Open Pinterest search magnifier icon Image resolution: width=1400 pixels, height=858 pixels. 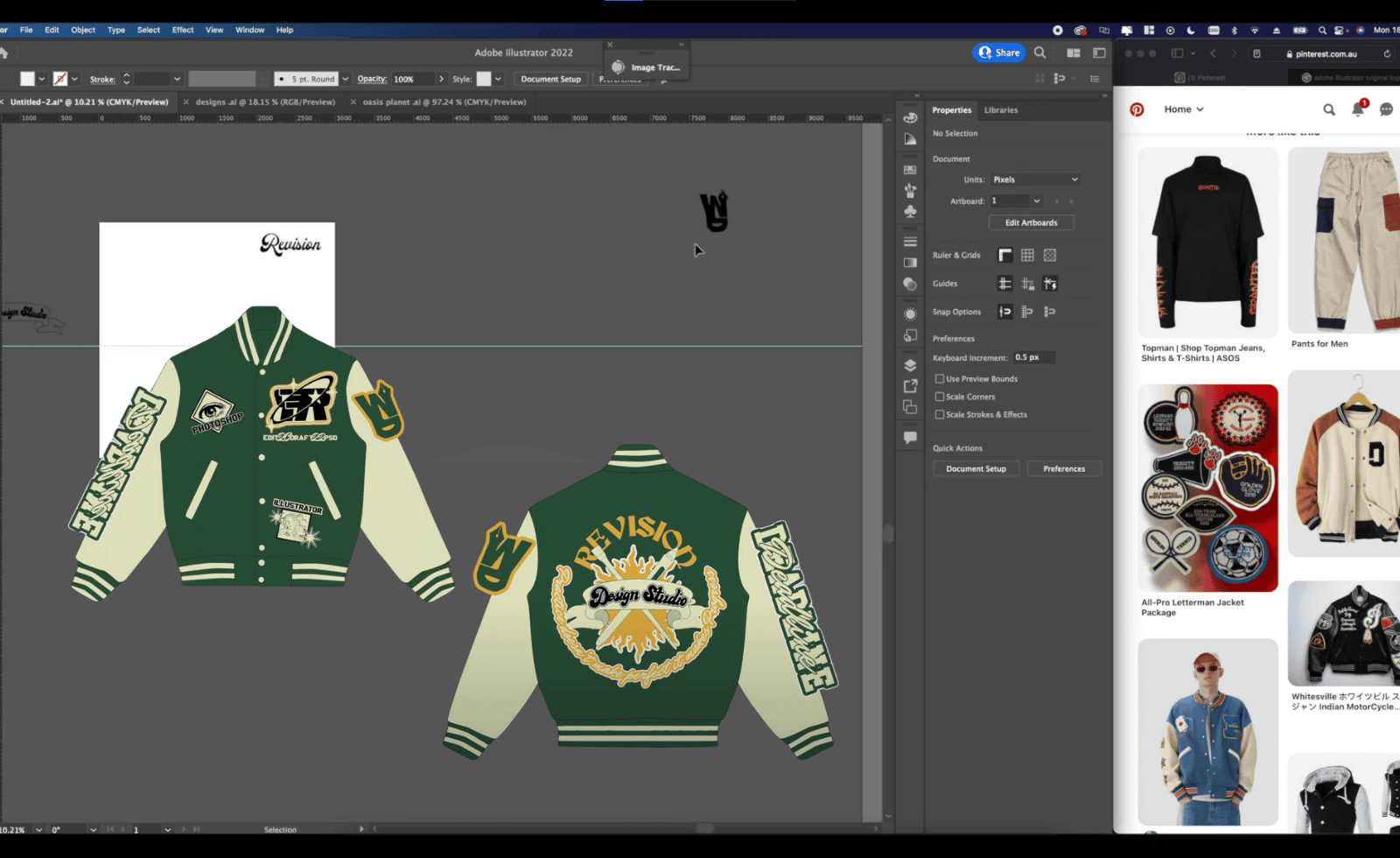(1329, 109)
